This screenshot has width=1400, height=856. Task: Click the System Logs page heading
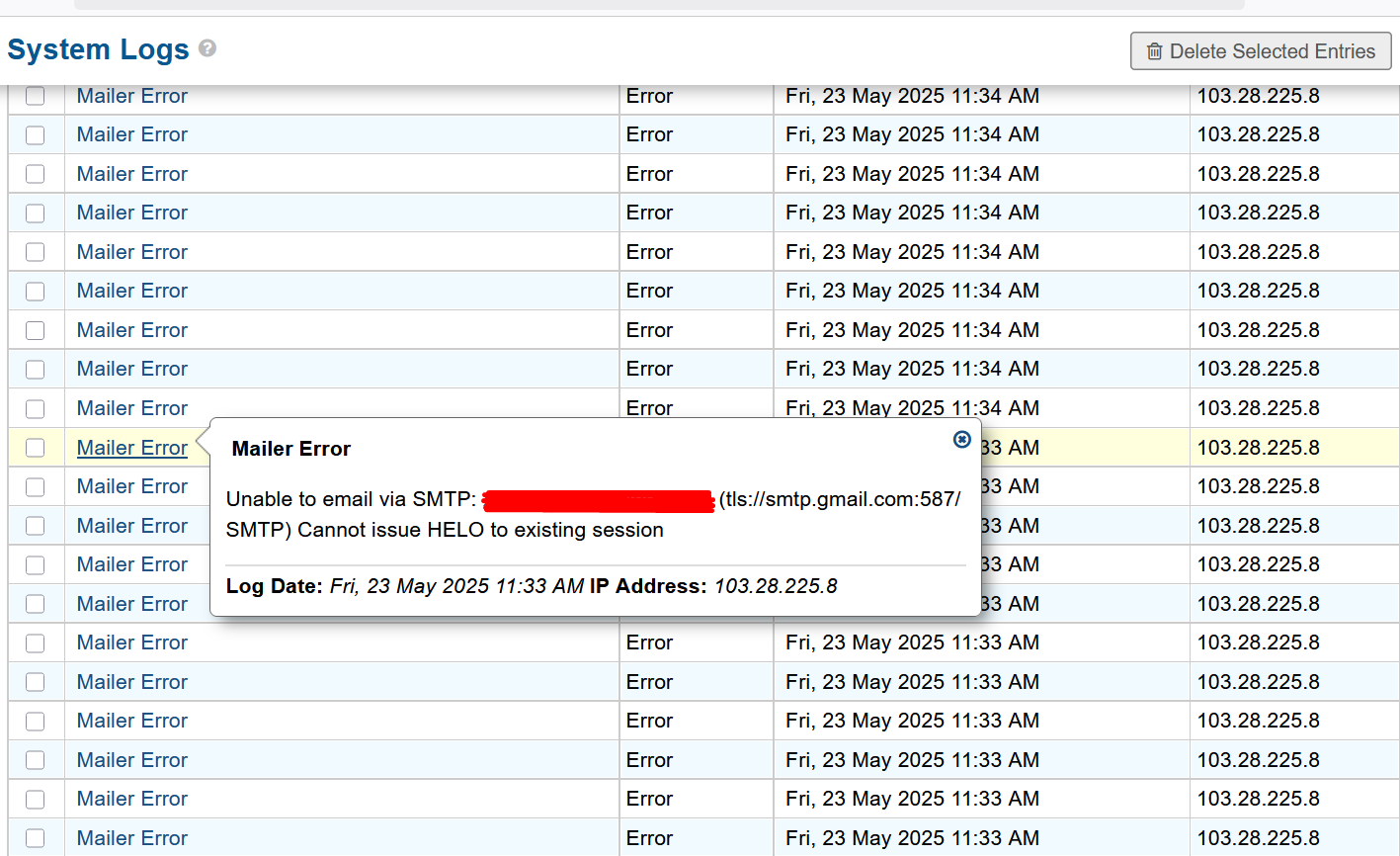pos(98,49)
